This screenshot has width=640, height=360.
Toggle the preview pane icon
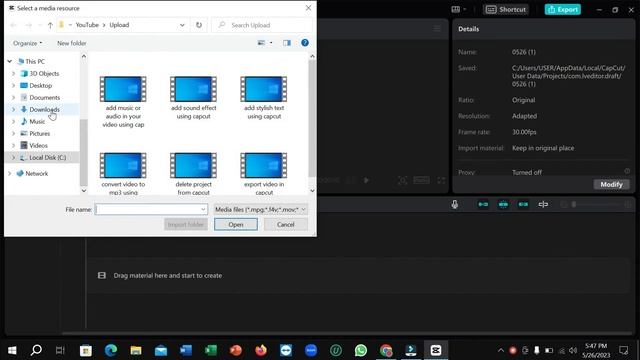pos(287,43)
